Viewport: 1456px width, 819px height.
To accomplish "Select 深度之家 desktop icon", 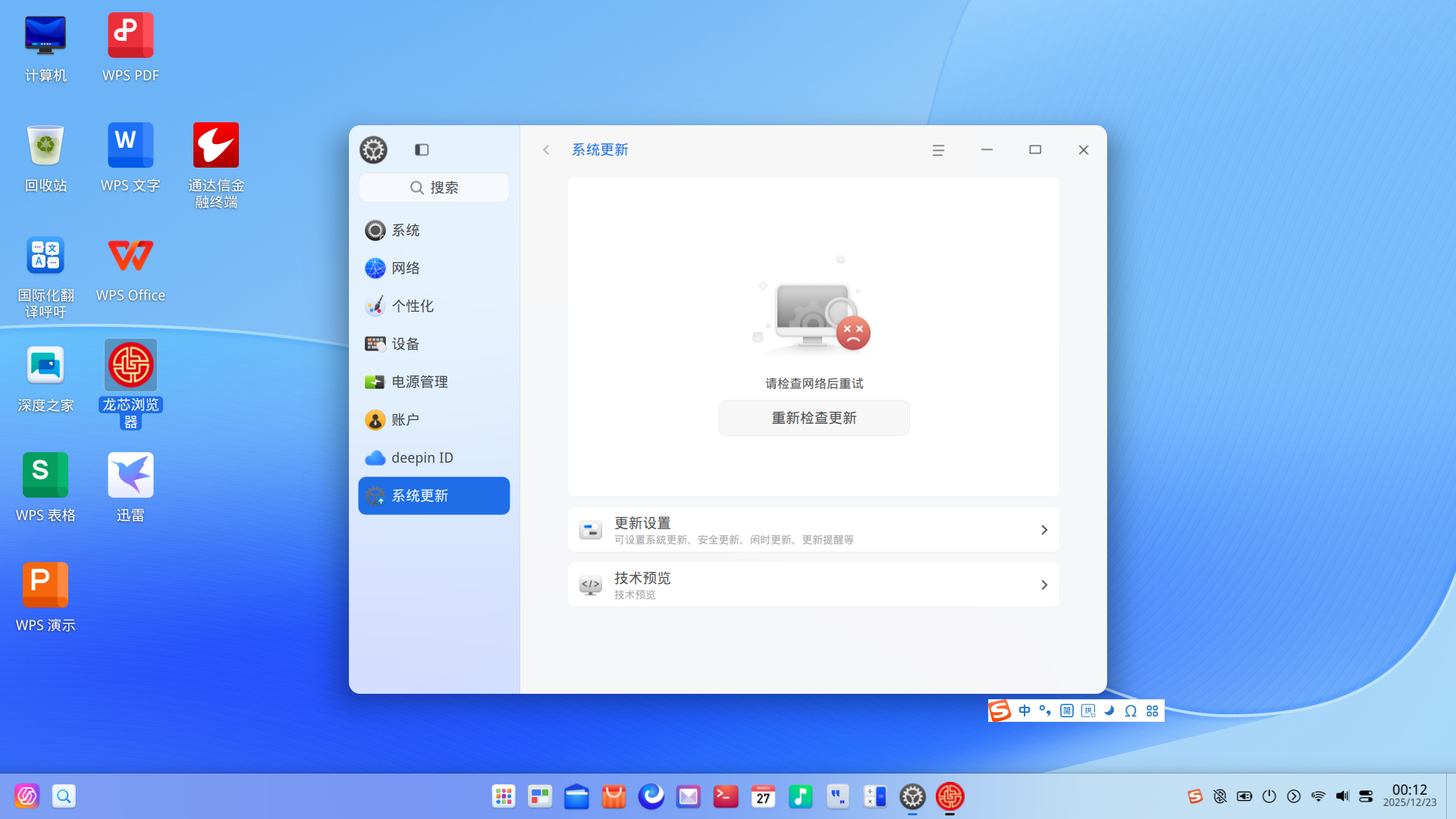I will [x=45, y=378].
